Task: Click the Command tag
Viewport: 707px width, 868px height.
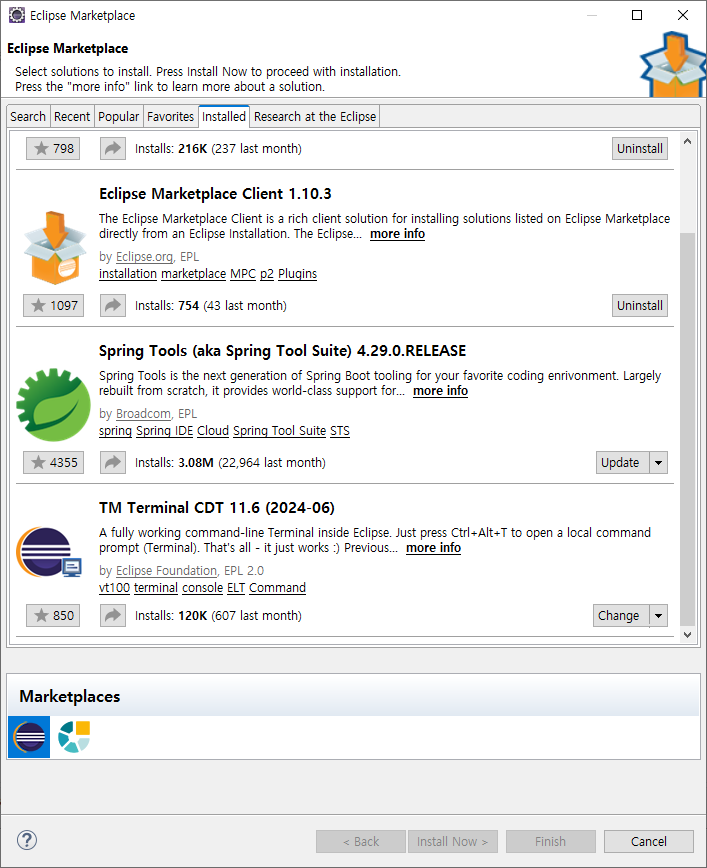Action: [277, 588]
